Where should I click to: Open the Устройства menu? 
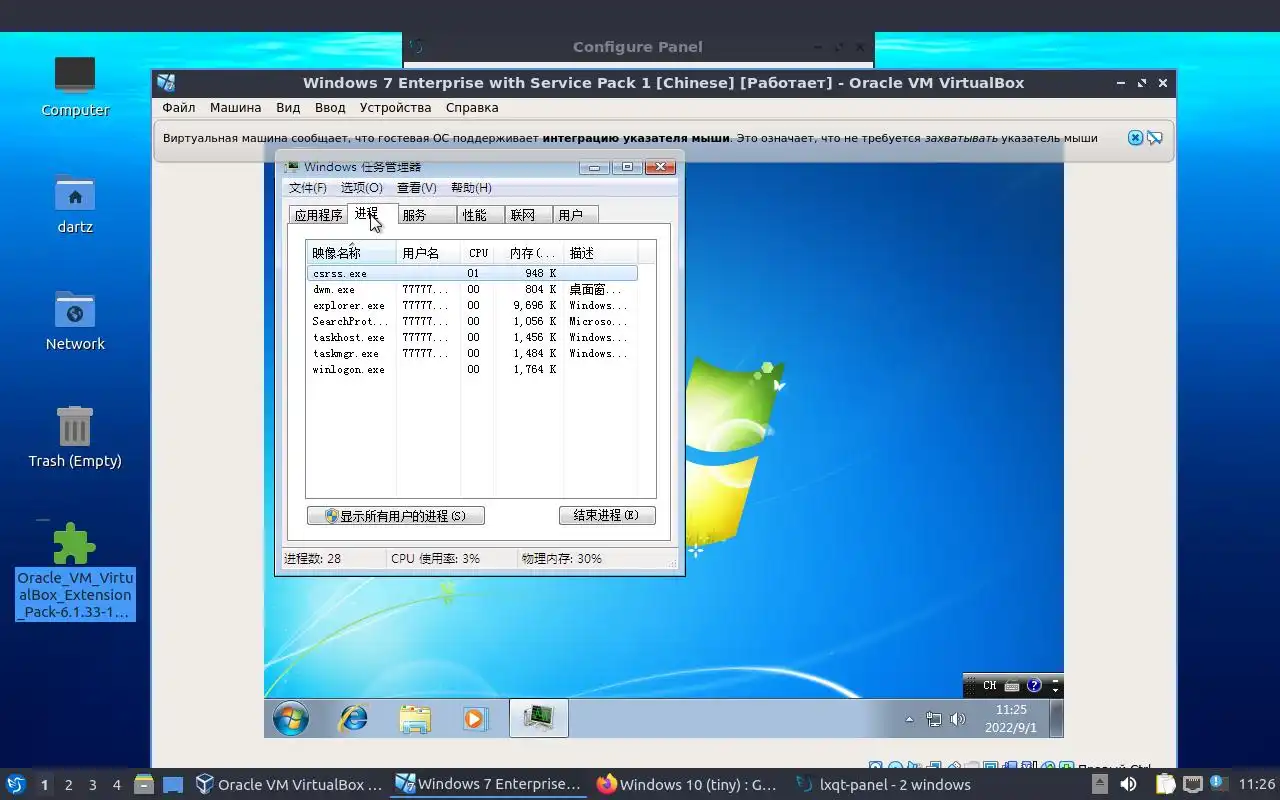click(x=396, y=107)
